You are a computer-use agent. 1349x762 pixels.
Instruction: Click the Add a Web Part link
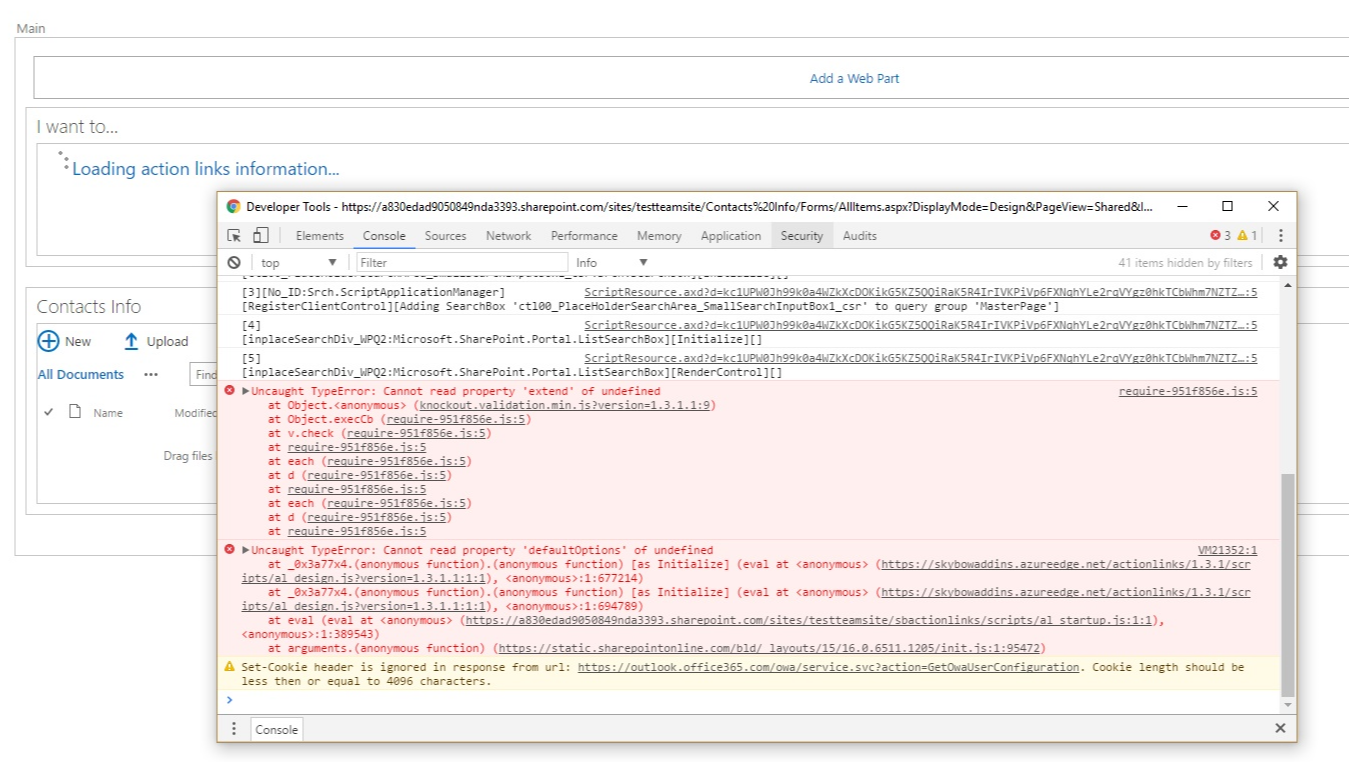854,78
